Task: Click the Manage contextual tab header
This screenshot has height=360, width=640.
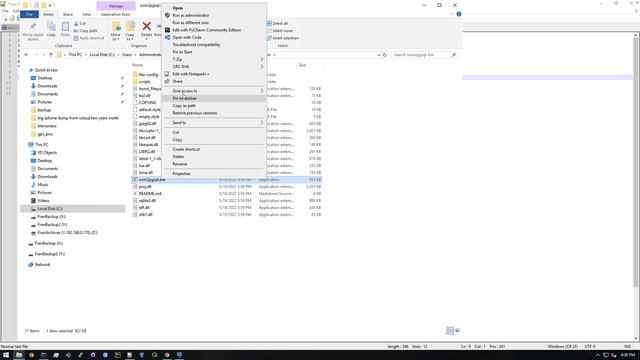Action: click(116, 6)
